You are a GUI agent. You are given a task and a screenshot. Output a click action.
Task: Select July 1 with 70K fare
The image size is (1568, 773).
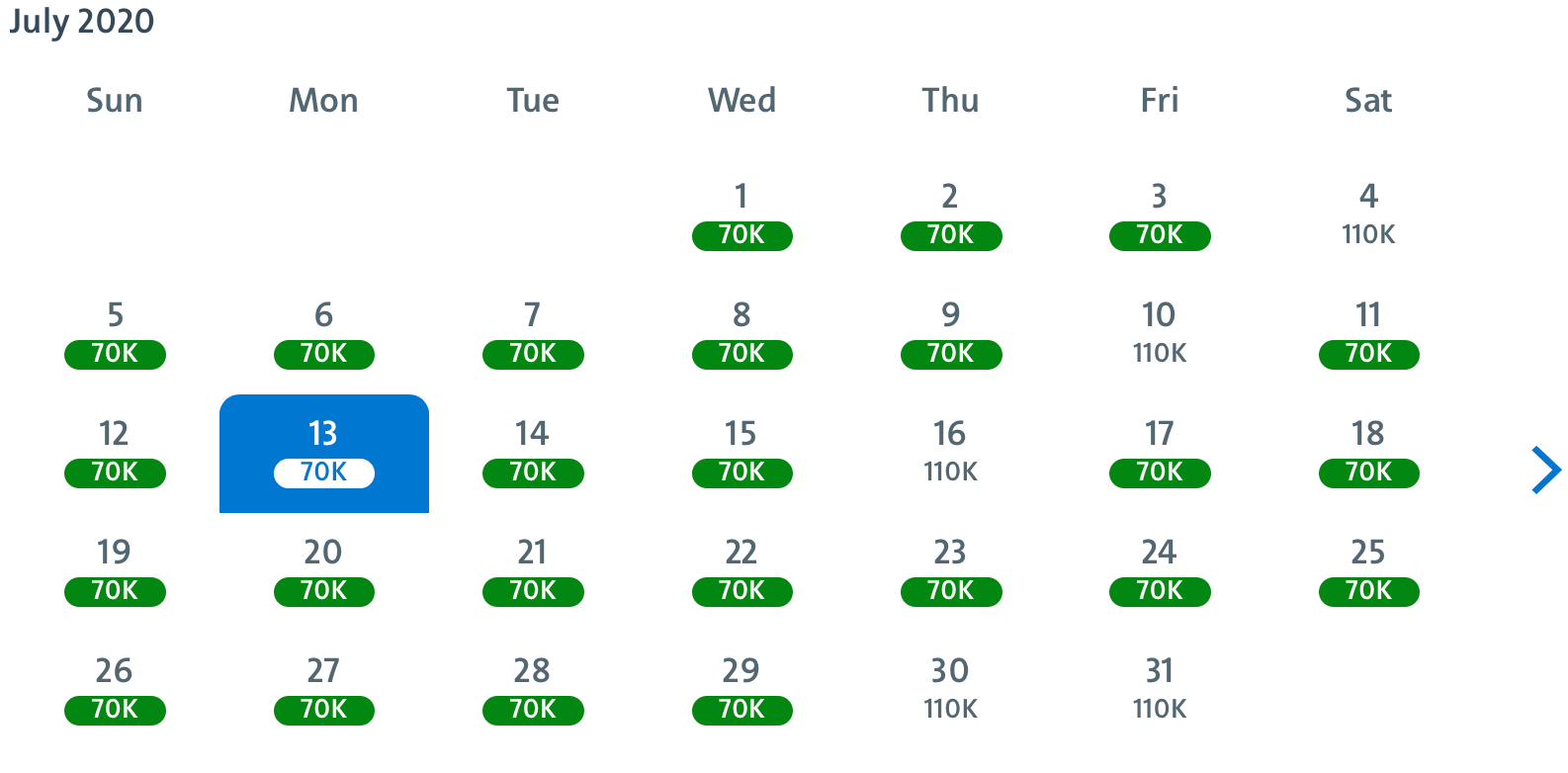point(742,216)
